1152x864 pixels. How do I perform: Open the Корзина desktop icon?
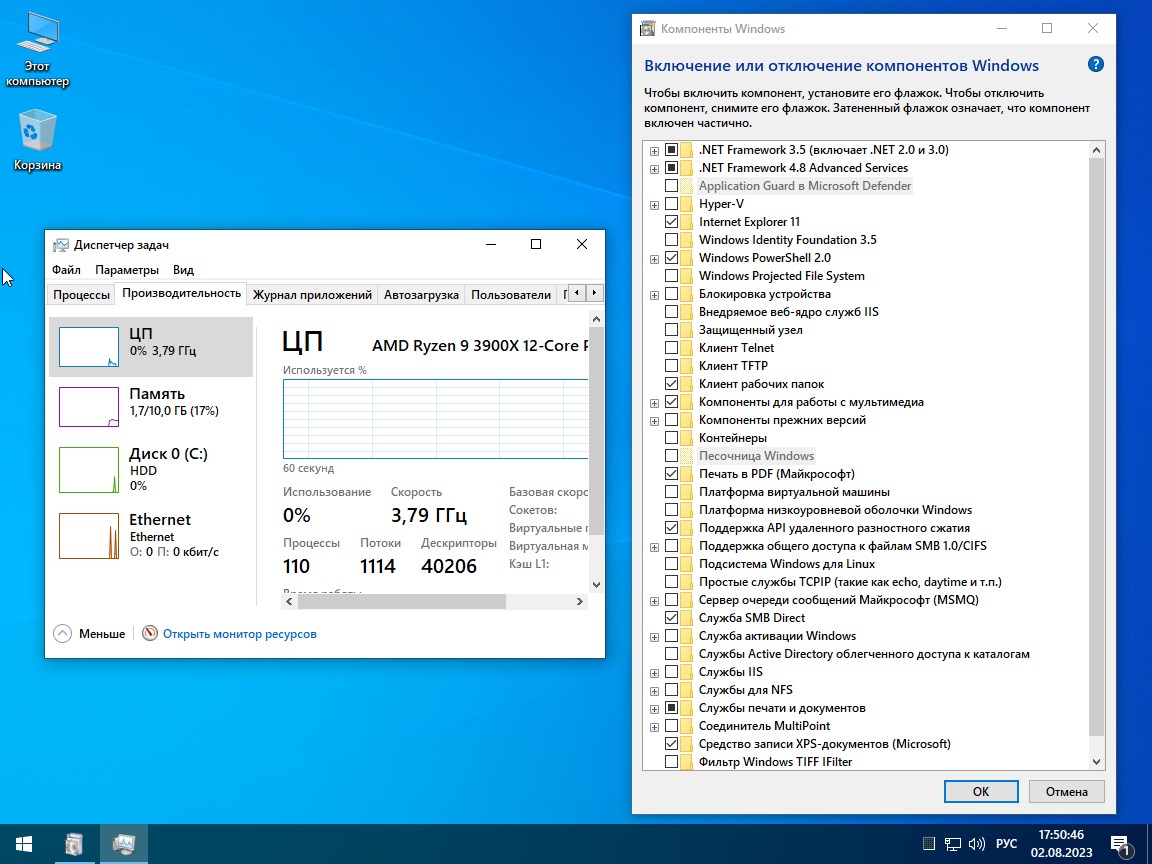[x=36, y=130]
